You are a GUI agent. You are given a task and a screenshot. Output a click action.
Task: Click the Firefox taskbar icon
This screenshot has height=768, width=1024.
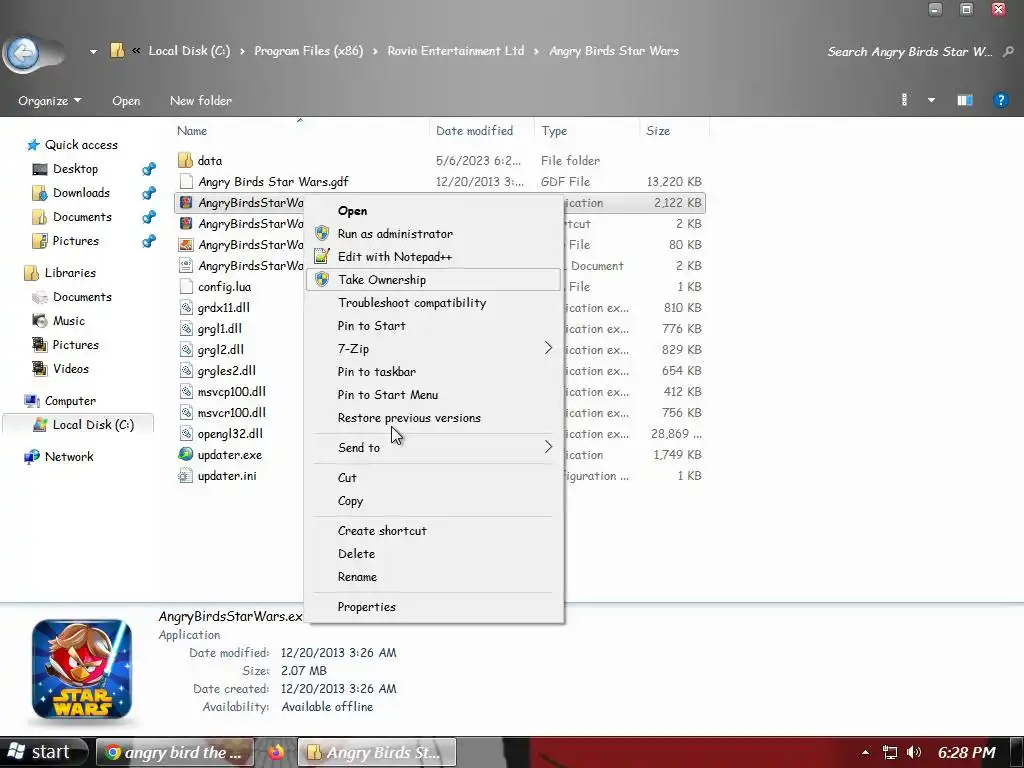pyautogui.click(x=276, y=752)
